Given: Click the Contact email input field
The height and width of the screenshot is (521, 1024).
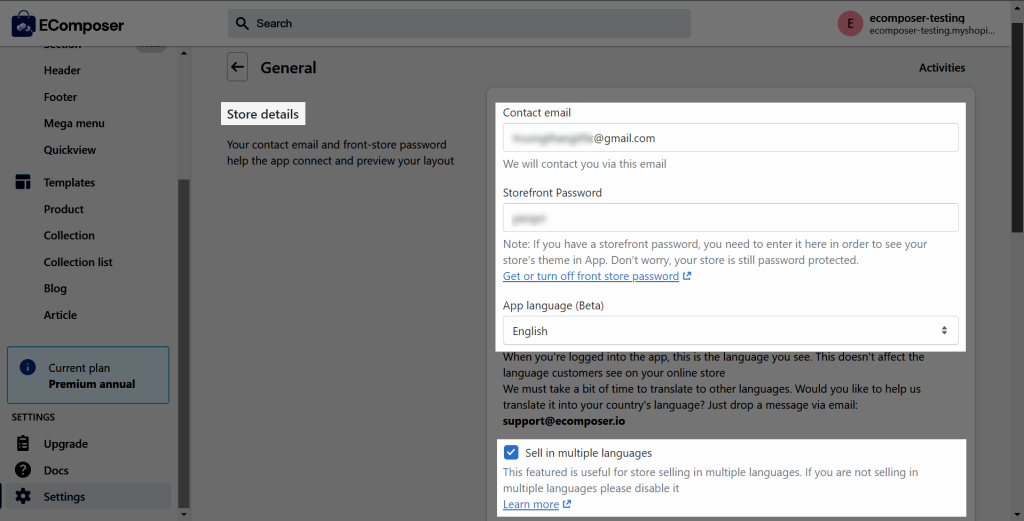Looking at the screenshot, I should 730,138.
